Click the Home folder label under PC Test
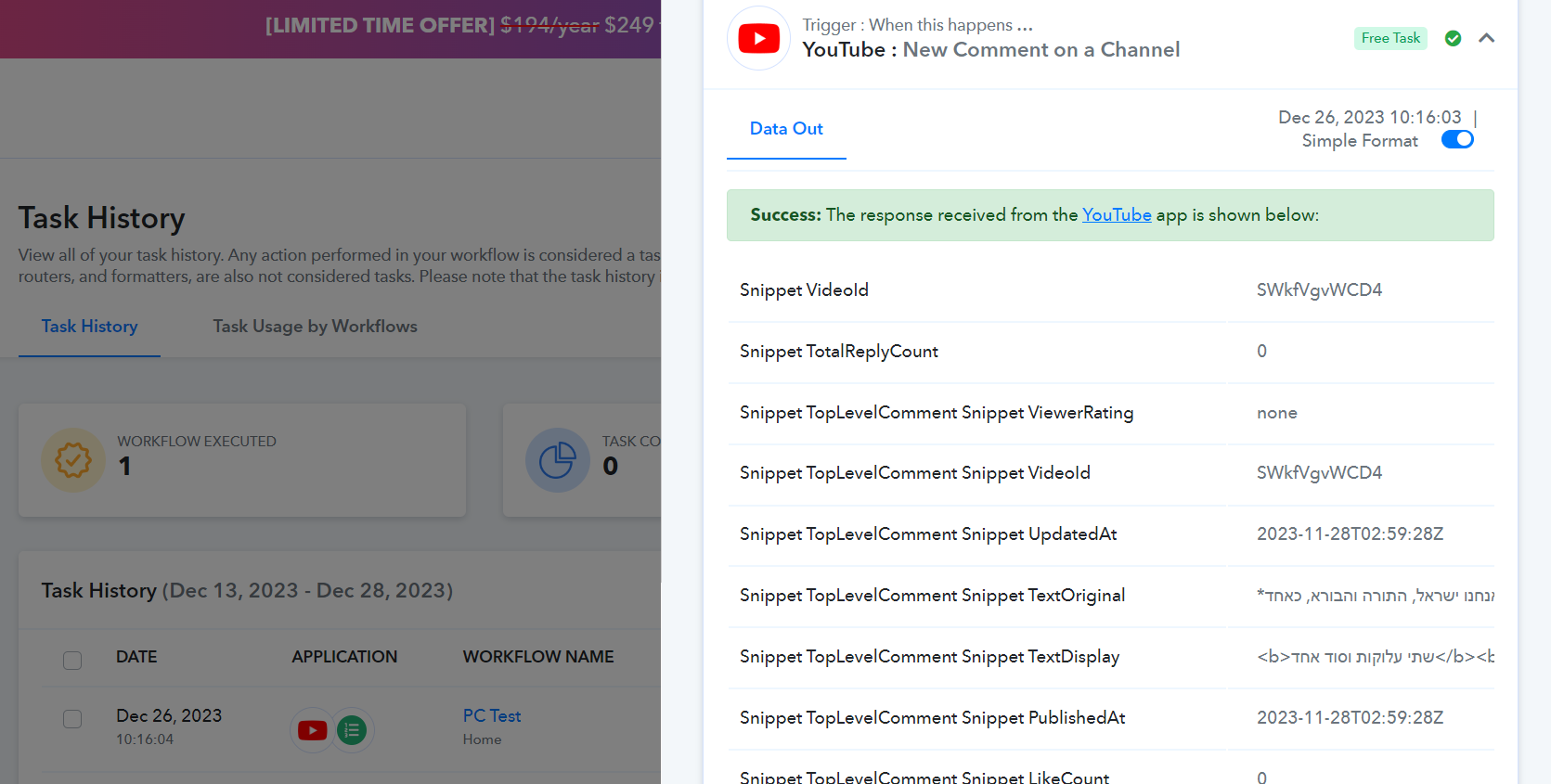Viewport: 1551px width, 784px height. [x=482, y=739]
